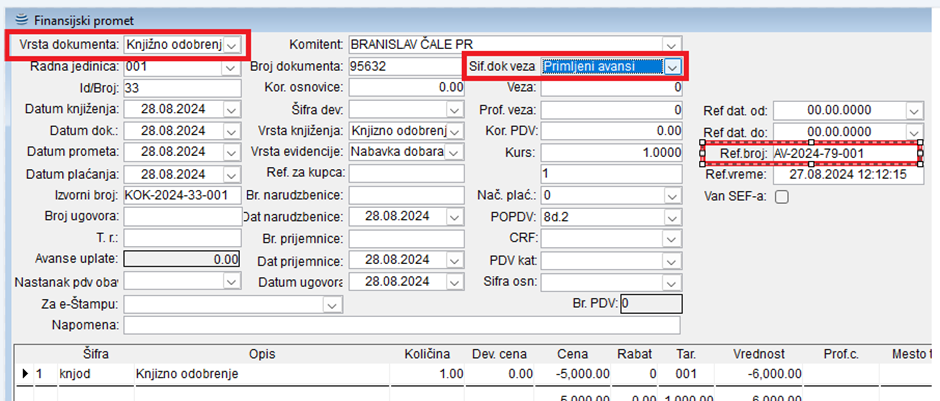Click the Kurs value field
The height and width of the screenshot is (401, 940).
(611, 152)
